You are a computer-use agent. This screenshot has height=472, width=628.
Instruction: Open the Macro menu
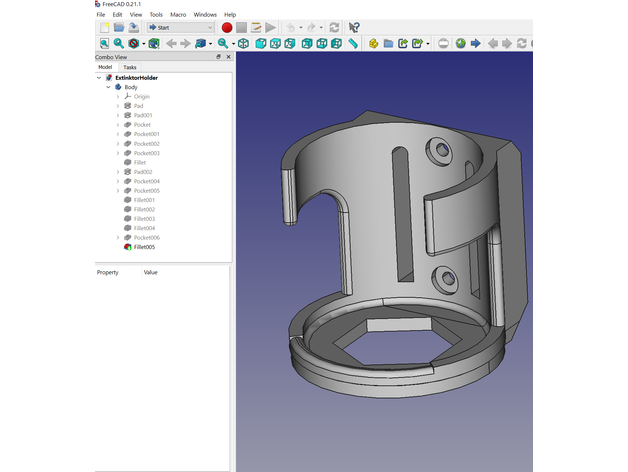pos(178,15)
